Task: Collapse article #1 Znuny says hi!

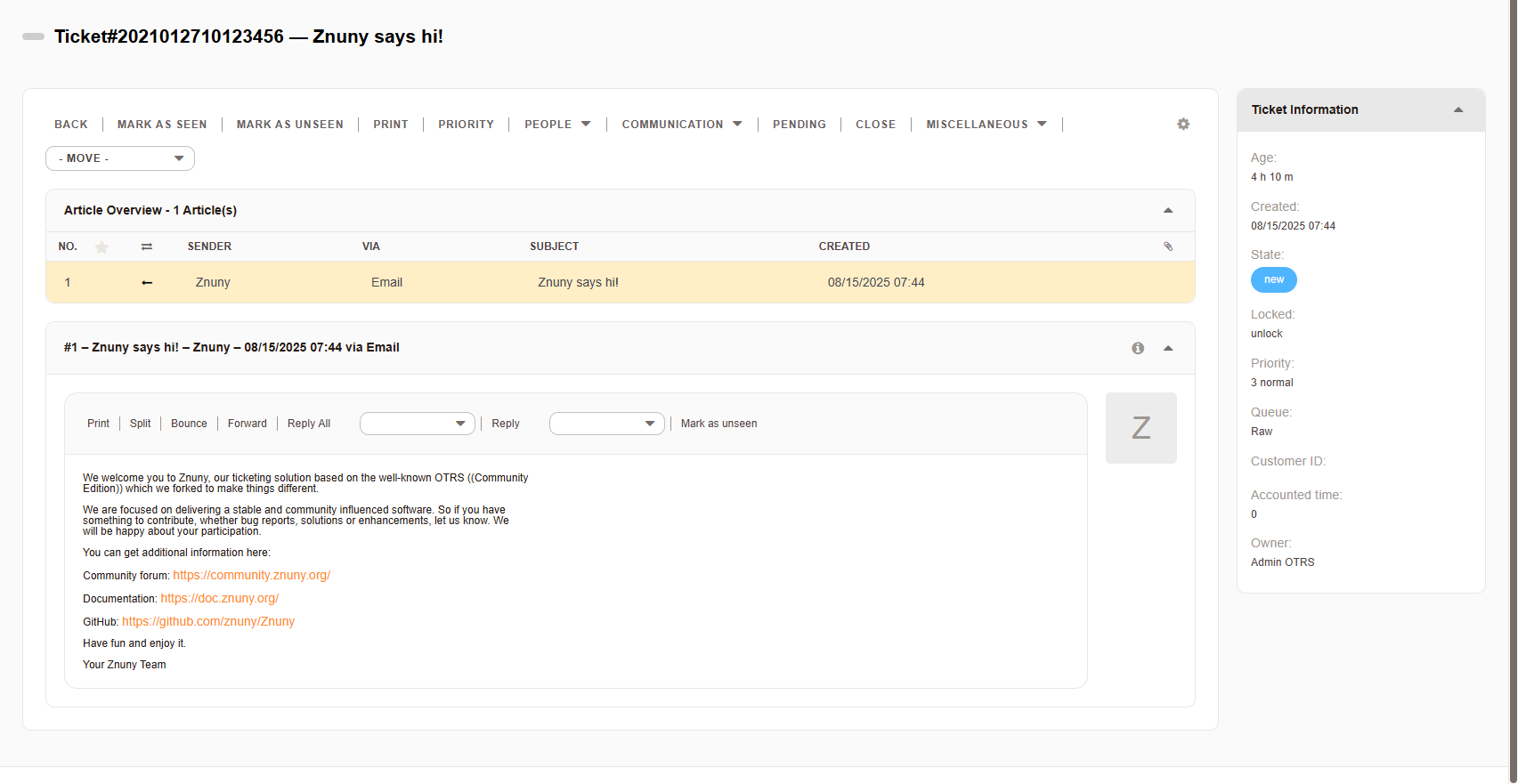Action: [1167, 348]
